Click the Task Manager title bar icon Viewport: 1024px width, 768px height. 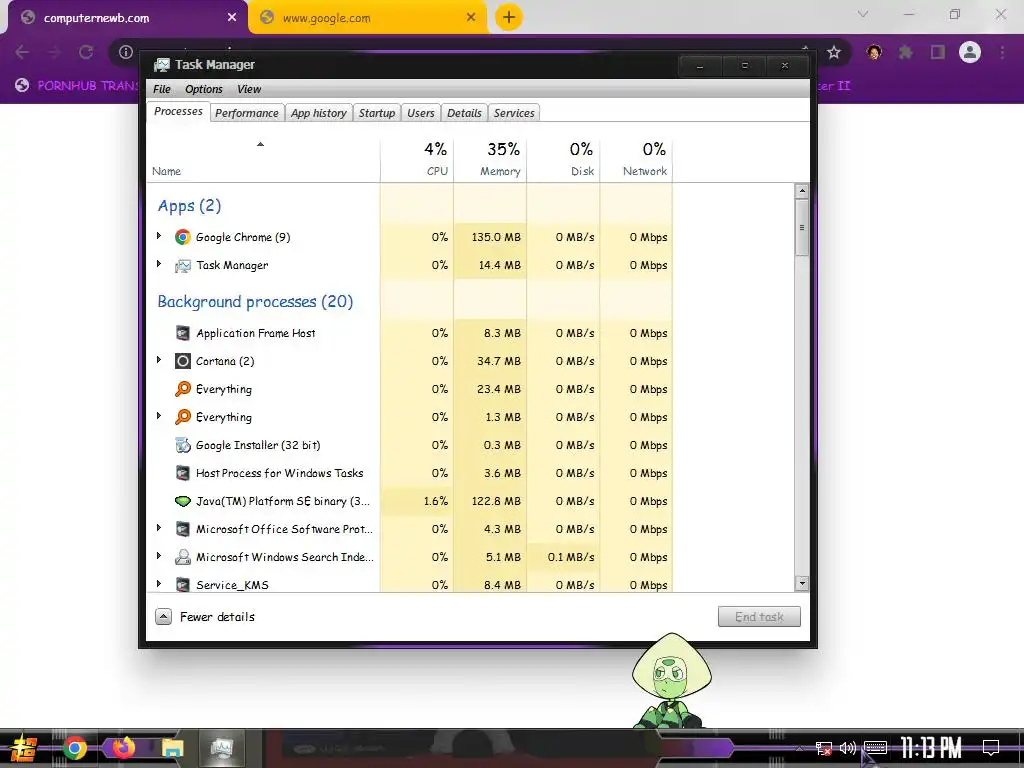tap(161, 65)
